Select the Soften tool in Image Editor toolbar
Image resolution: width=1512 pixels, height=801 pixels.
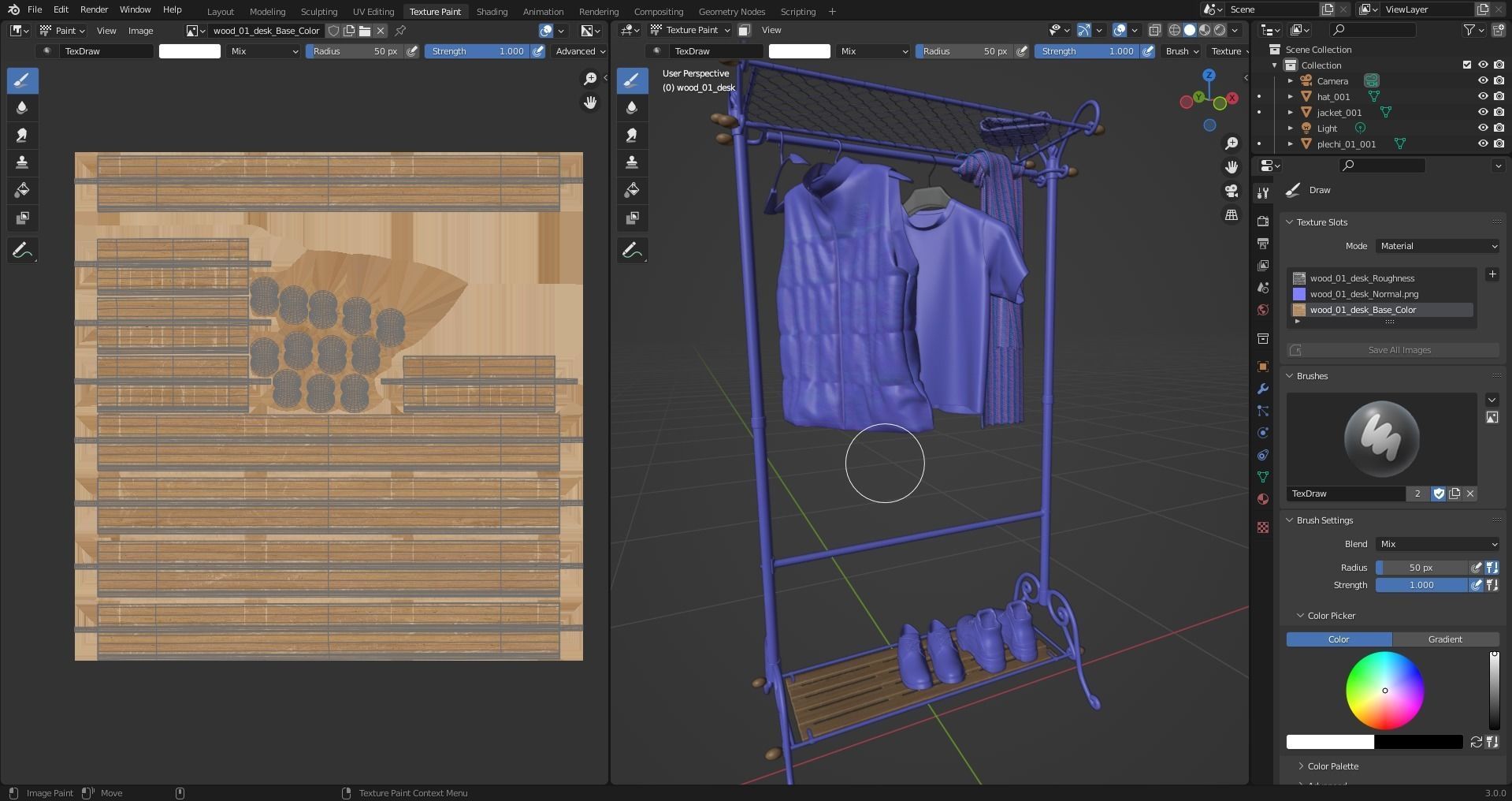(22, 108)
